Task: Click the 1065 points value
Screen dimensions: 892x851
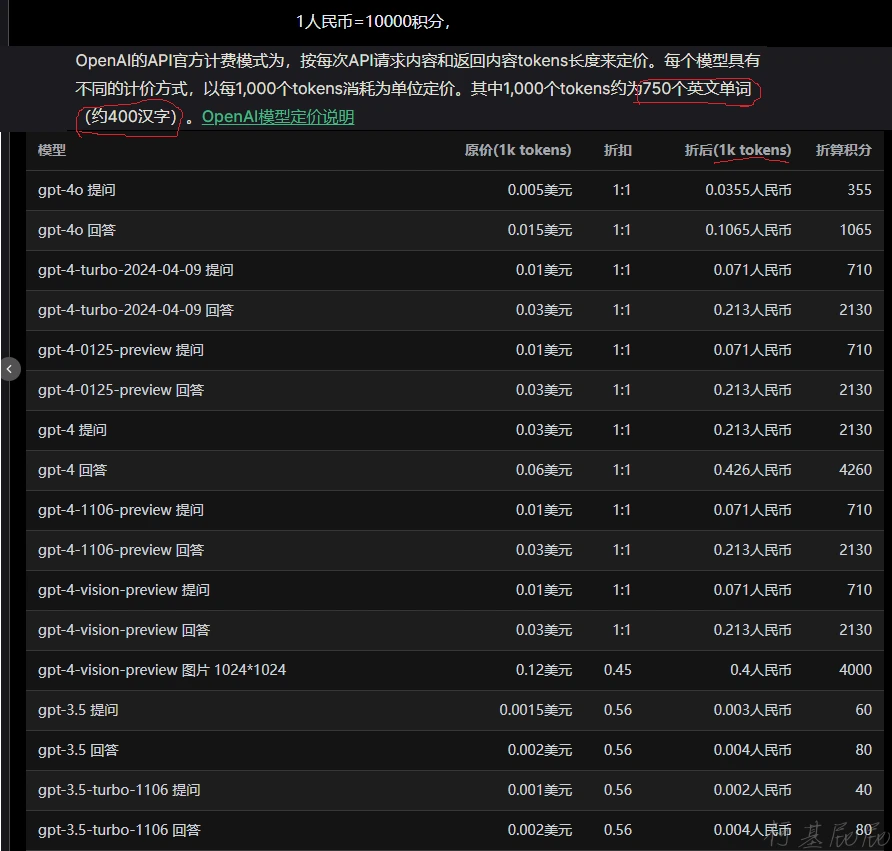Action: tap(856, 230)
